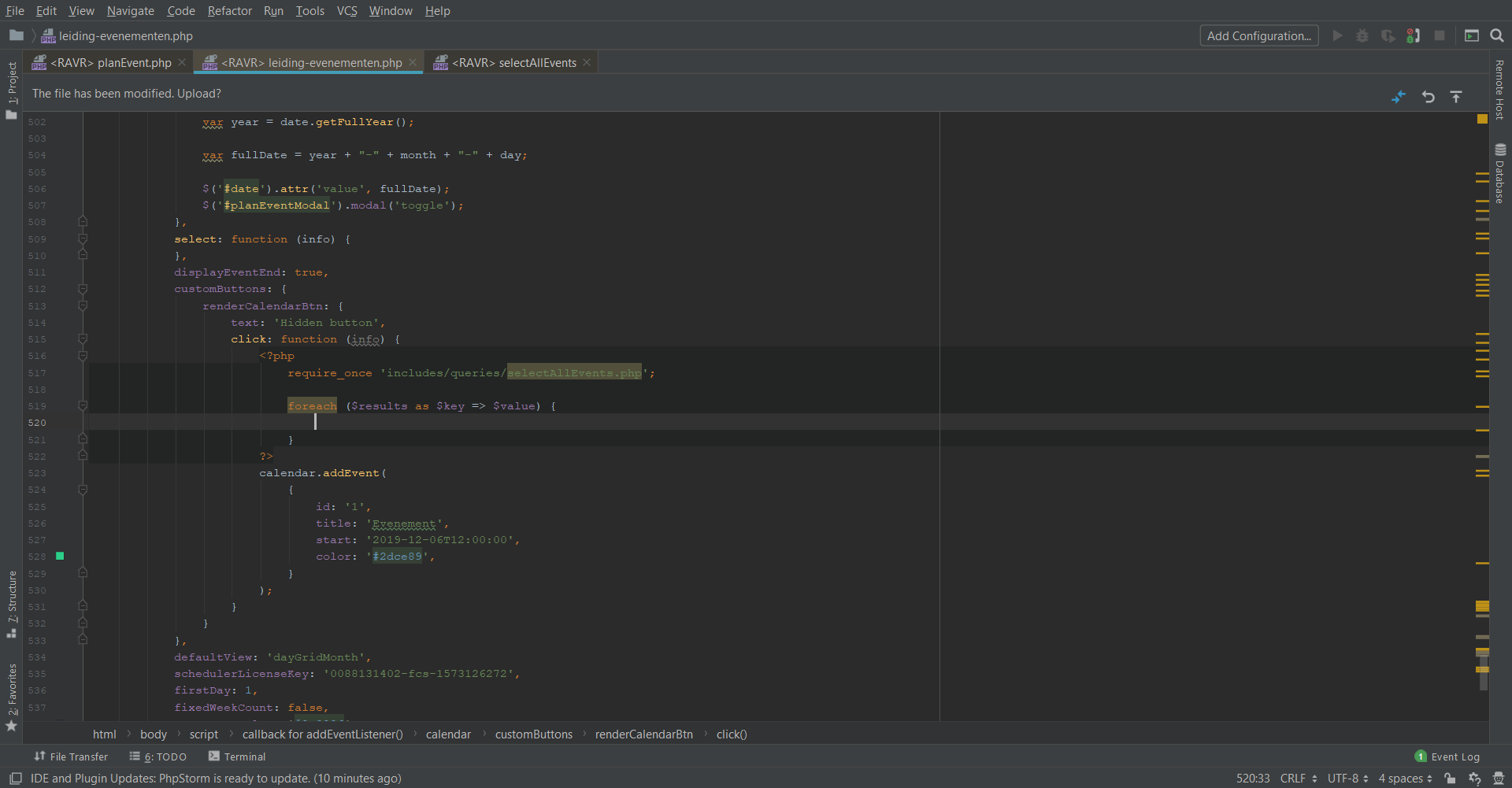Image resolution: width=1512 pixels, height=788 pixels.
Task: Click the Compare Remote File icon in upload bar
Action: point(1399,97)
